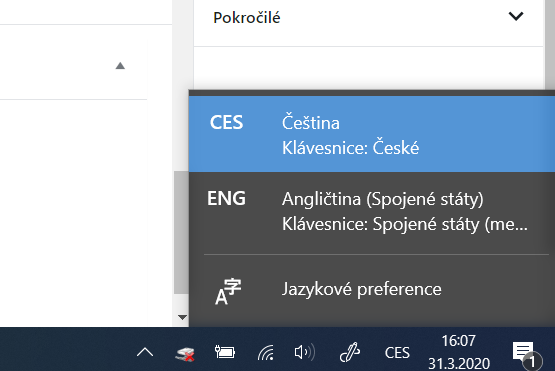Screen dimensions: 555x371
Task: Click the scrollbar at the right window edge
Action: click(550, 45)
